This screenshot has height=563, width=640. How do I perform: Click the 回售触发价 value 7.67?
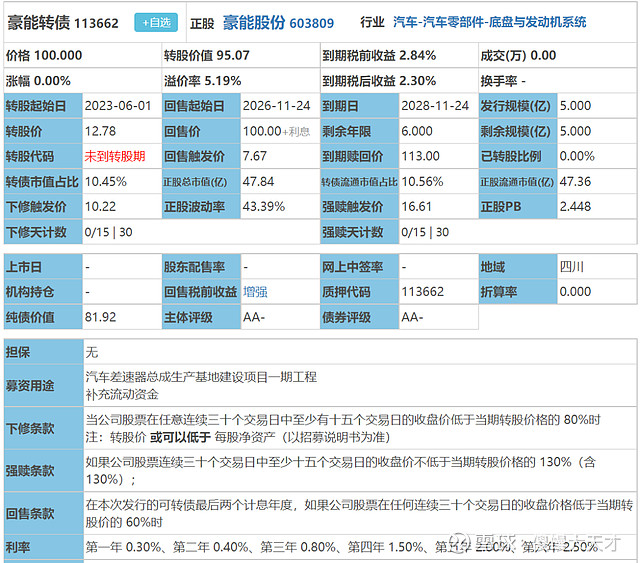(x=255, y=156)
